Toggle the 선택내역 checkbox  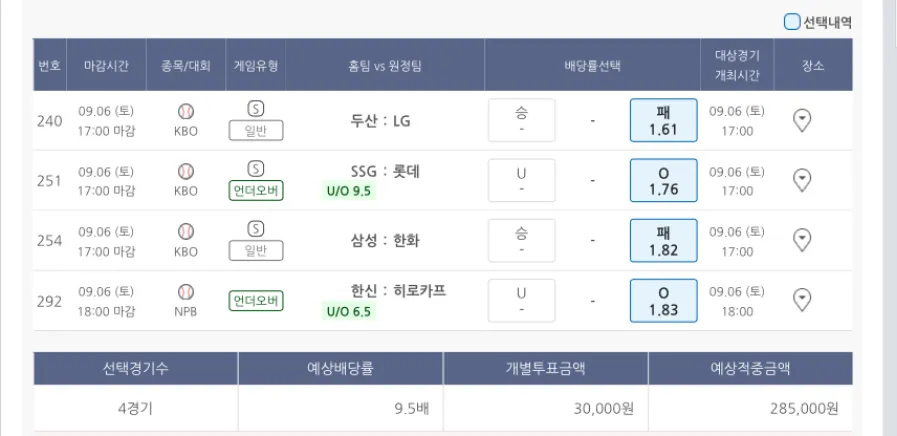(792, 21)
